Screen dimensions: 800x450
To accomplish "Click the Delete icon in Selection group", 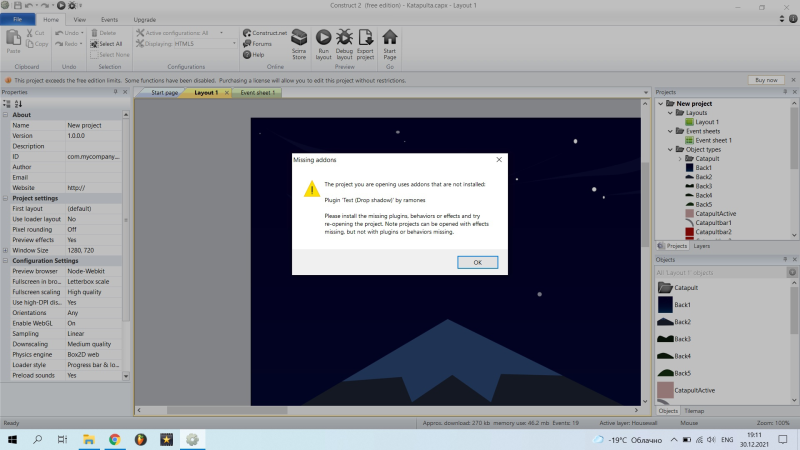I will point(94,33).
